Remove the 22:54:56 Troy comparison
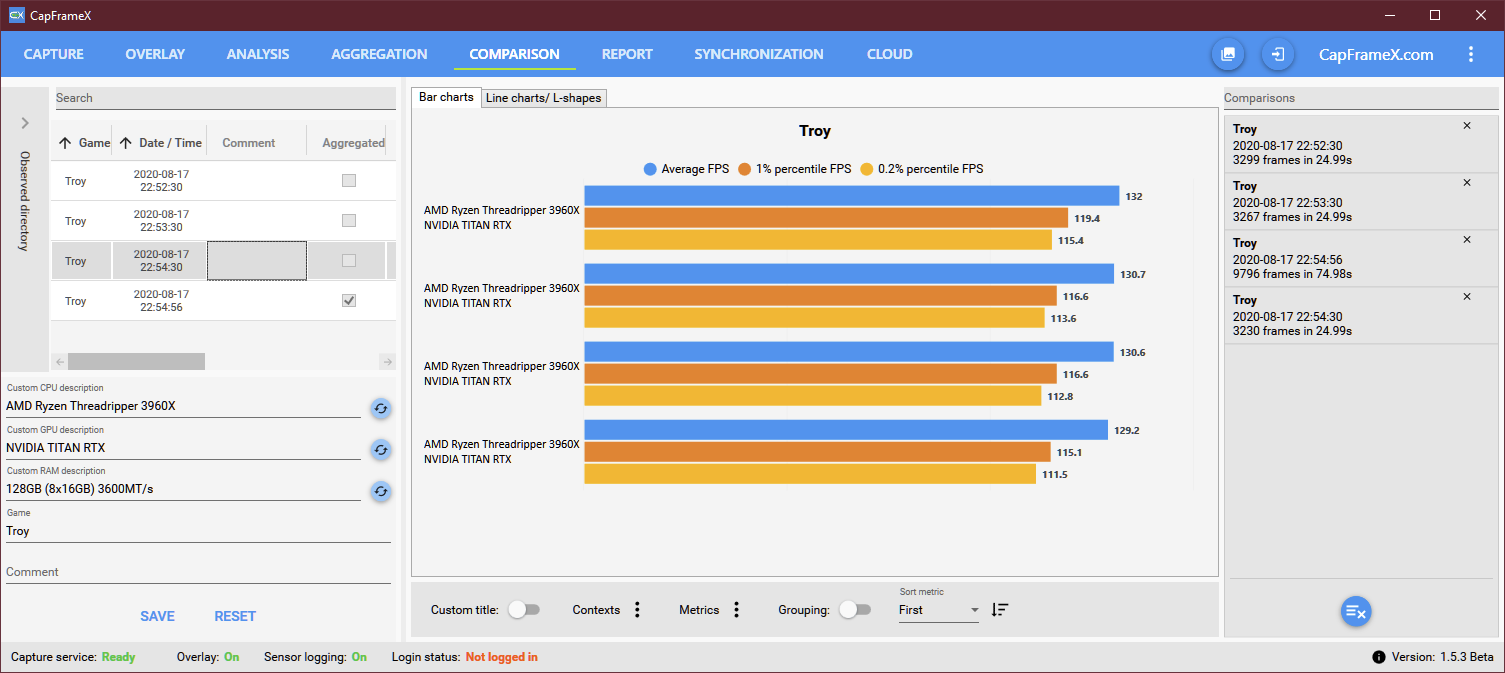The image size is (1505, 673). [x=1467, y=240]
